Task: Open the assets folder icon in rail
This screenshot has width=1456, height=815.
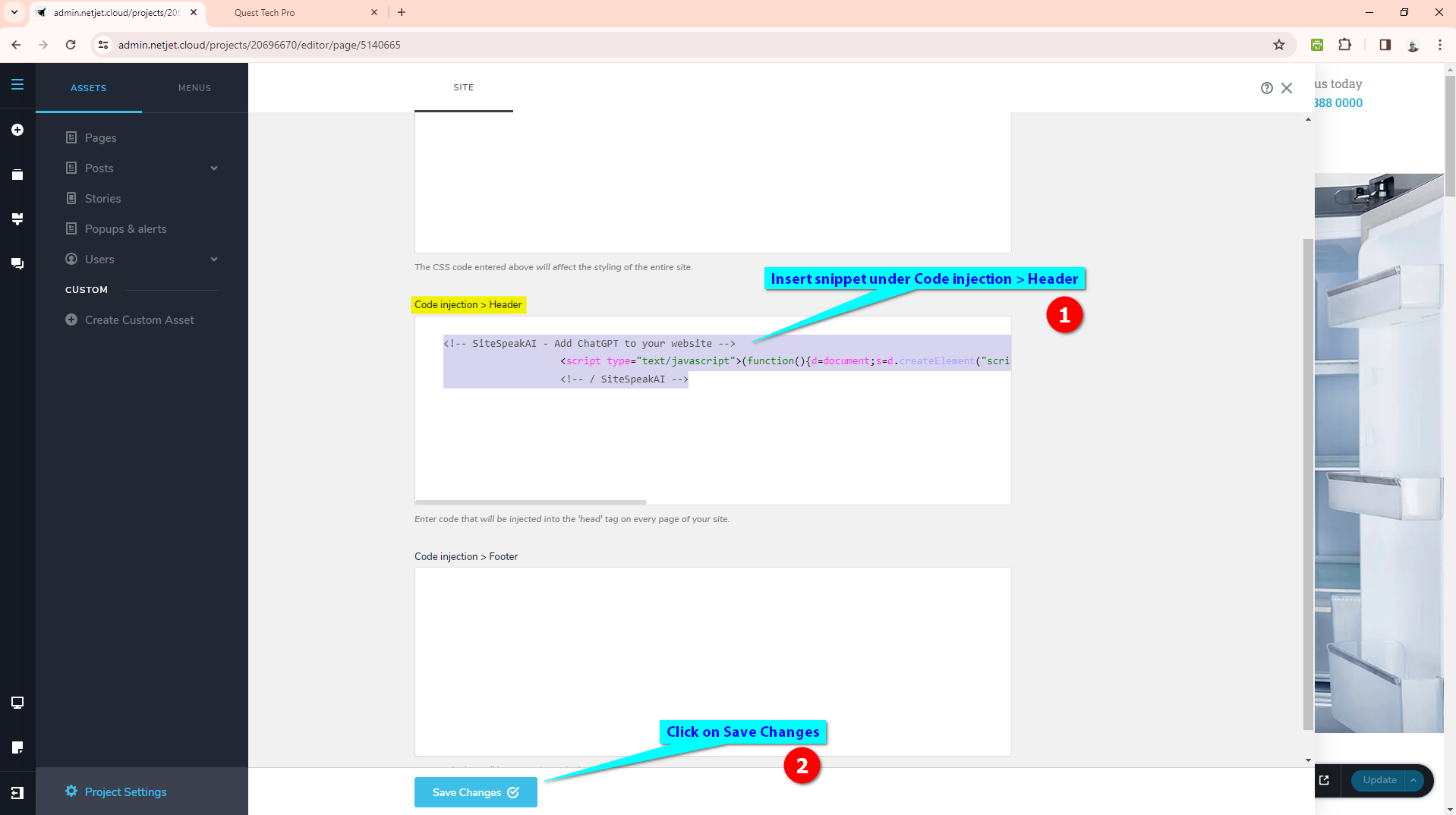Action: pos(17,175)
